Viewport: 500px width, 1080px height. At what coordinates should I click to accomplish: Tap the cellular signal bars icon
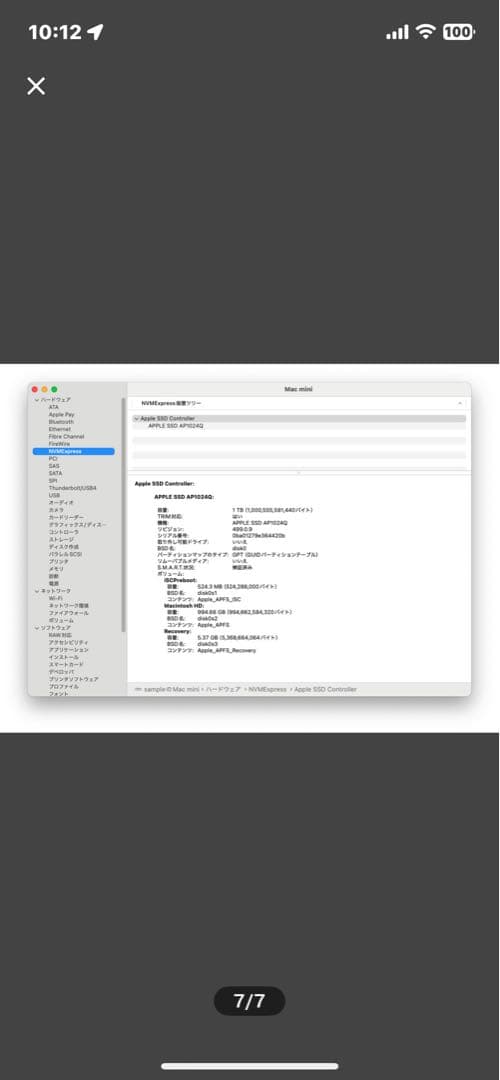(397, 32)
